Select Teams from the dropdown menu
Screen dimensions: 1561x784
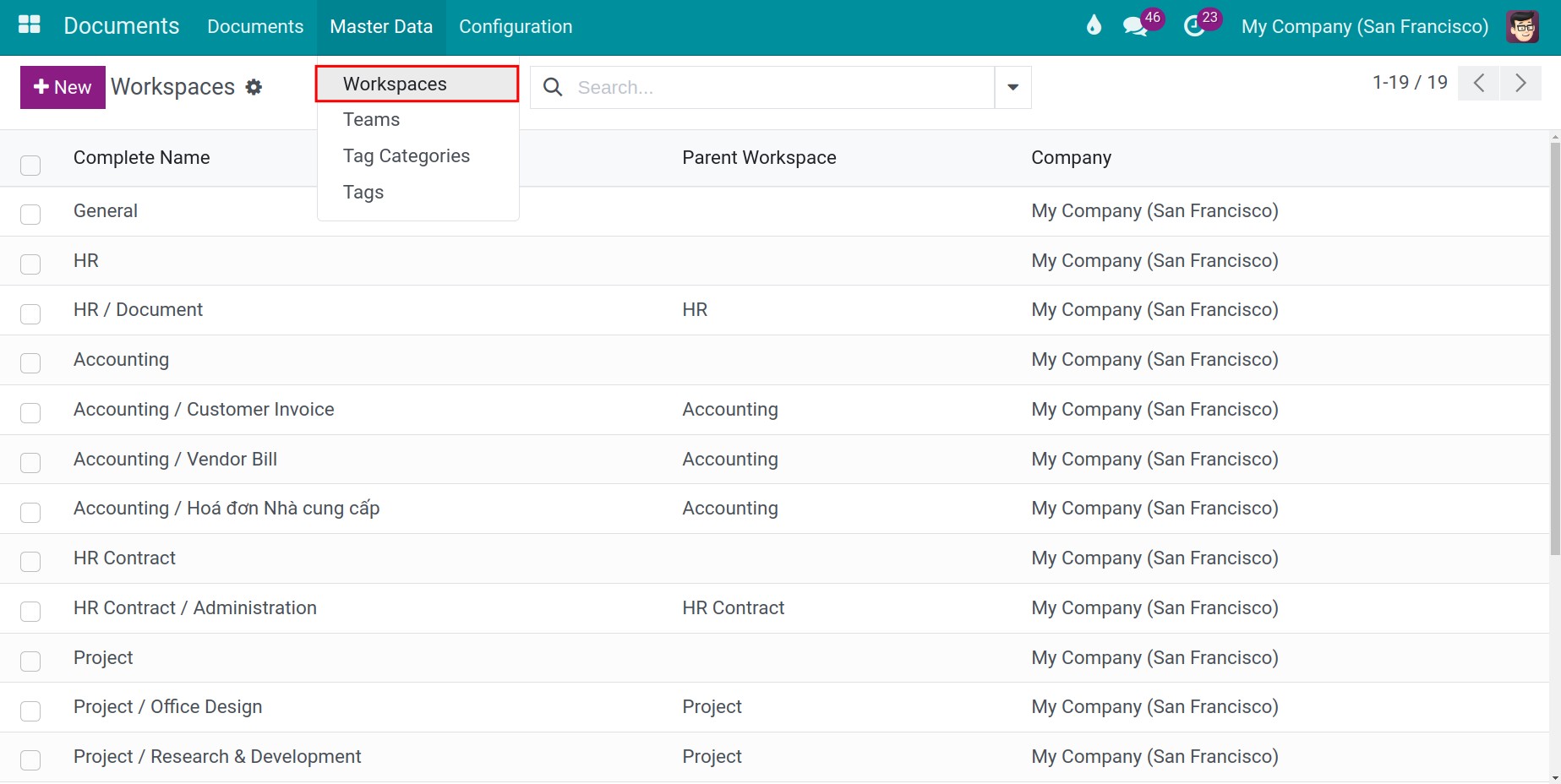(418, 119)
